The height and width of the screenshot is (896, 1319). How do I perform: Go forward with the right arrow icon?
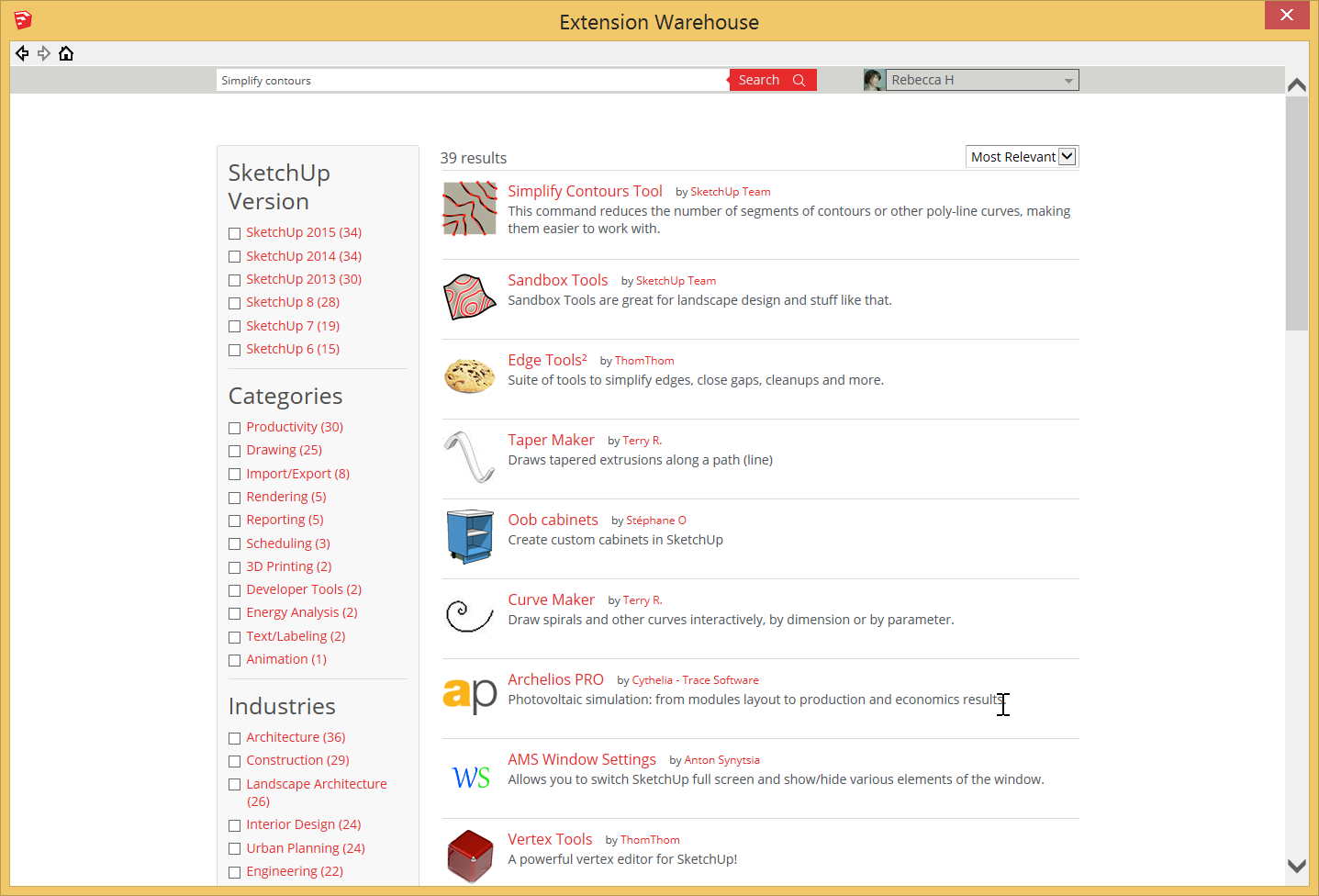tap(44, 53)
